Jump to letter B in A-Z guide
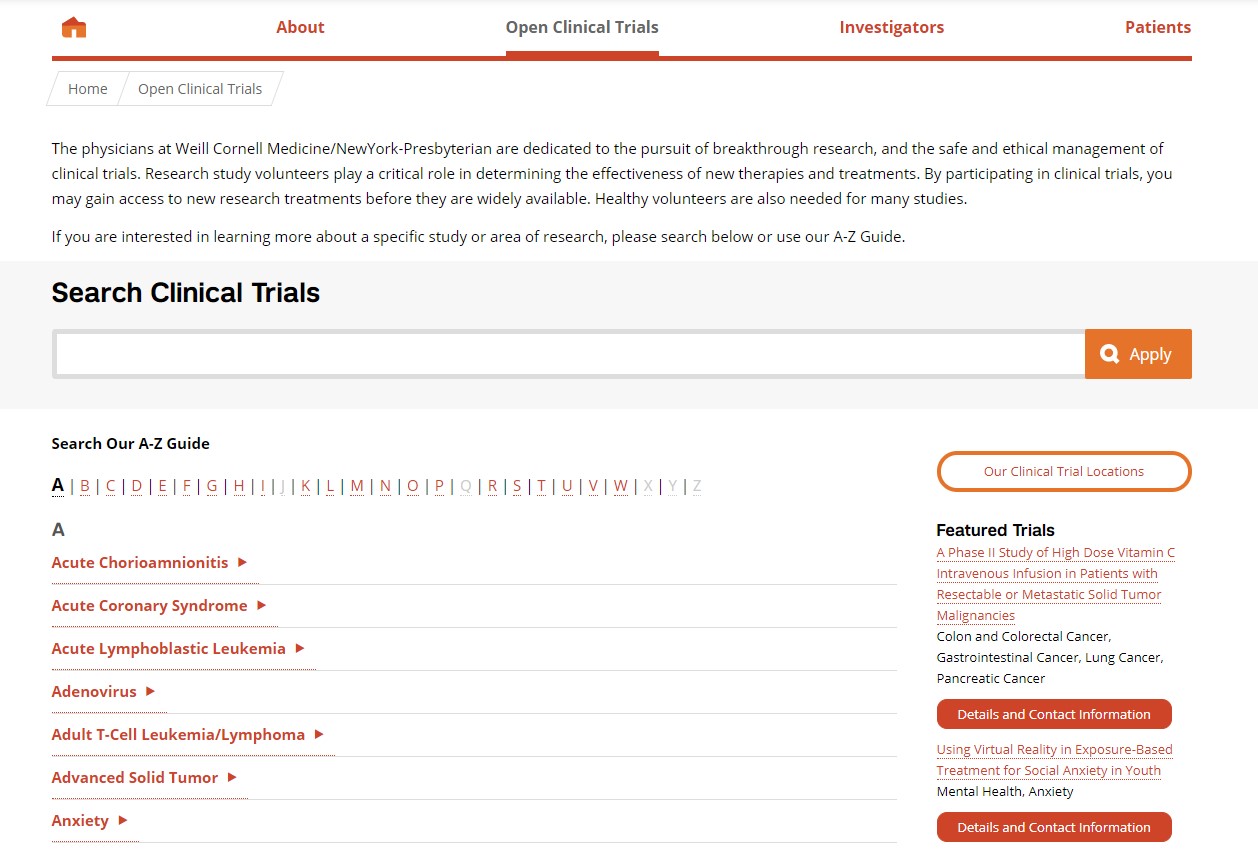 click(x=85, y=486)
